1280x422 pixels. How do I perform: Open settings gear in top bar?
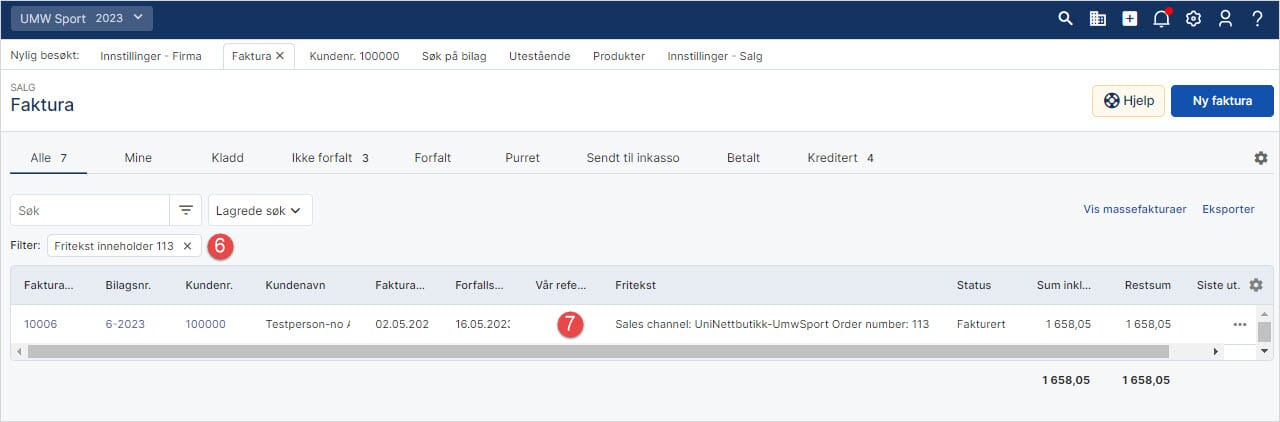1193,18
